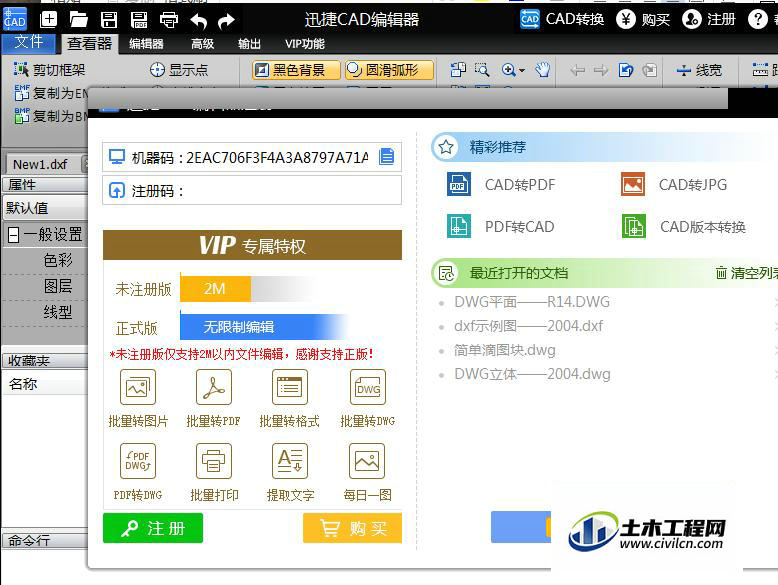The image size is (778, 585).
Task: Click the 线宽 tool
Action: tap(699, 70)
